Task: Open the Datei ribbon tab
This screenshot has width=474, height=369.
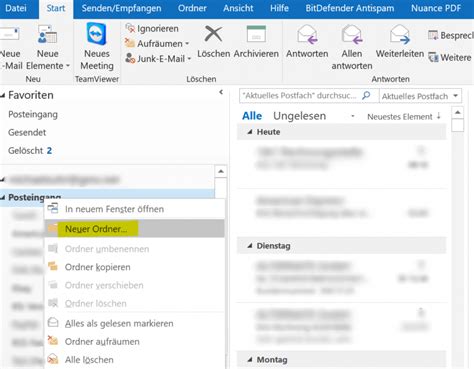Action: (16, 8)
